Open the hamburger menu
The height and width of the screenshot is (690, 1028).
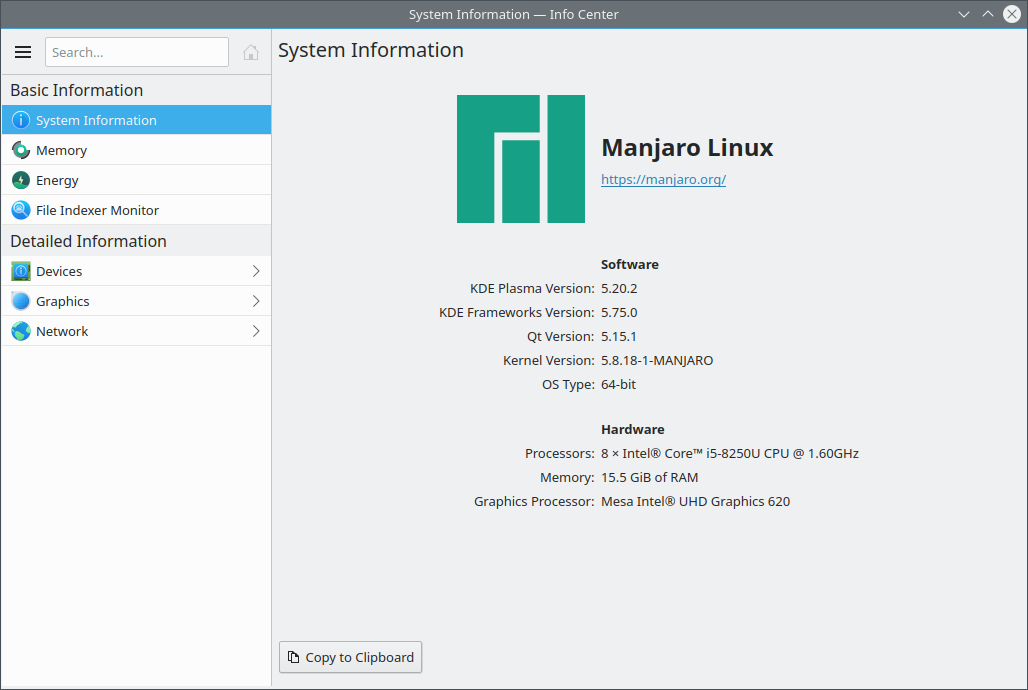click(23, 52)
